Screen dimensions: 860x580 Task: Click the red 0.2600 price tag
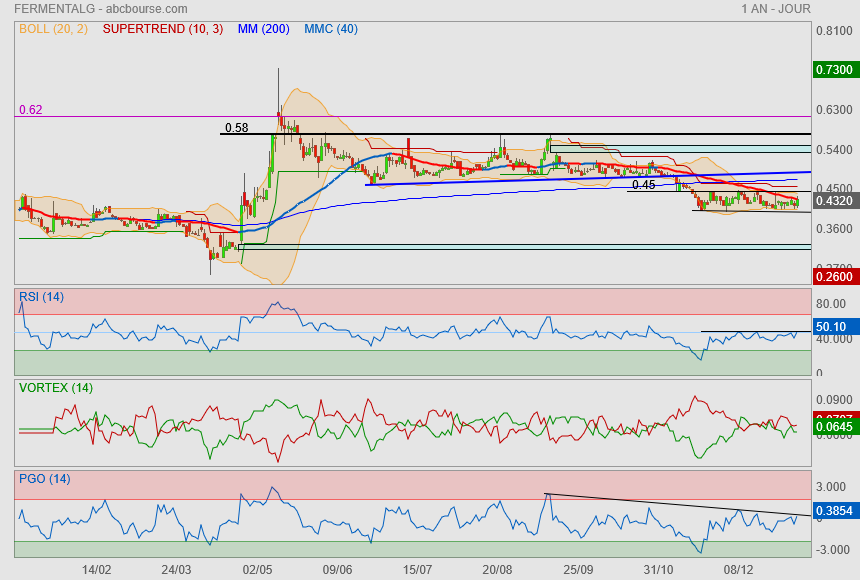pyautogui.click(x=835, y=276)
